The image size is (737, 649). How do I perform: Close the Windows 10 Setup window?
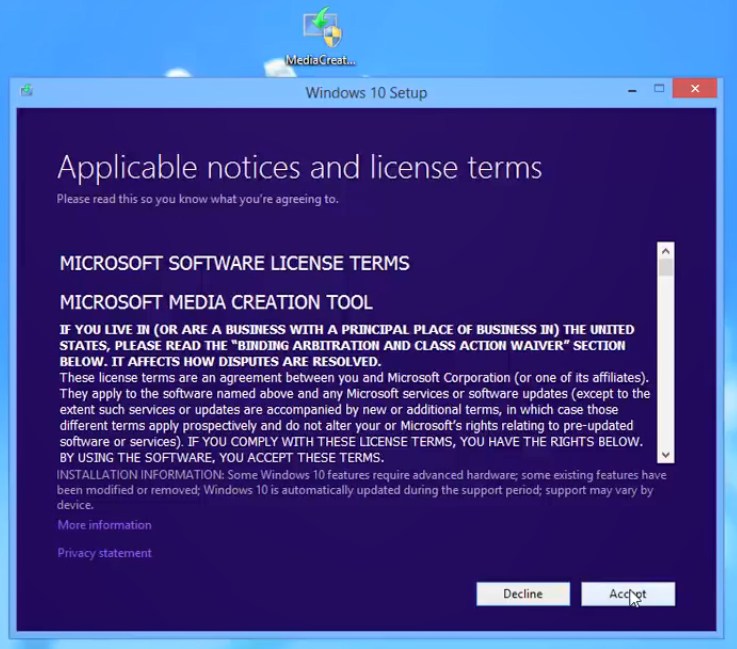tap(694, 91)
